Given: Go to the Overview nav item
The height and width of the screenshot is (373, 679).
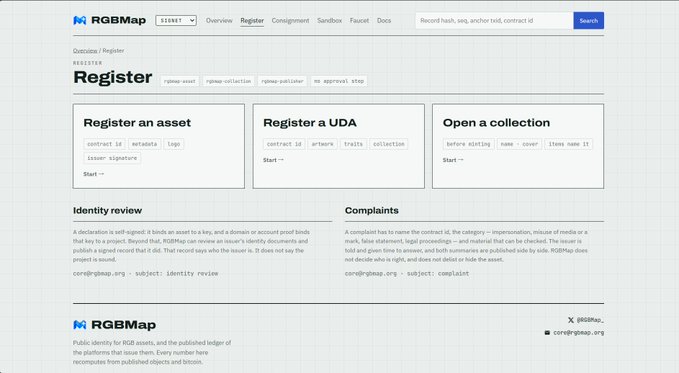Looking at the screenshot, I should [219, 20].
